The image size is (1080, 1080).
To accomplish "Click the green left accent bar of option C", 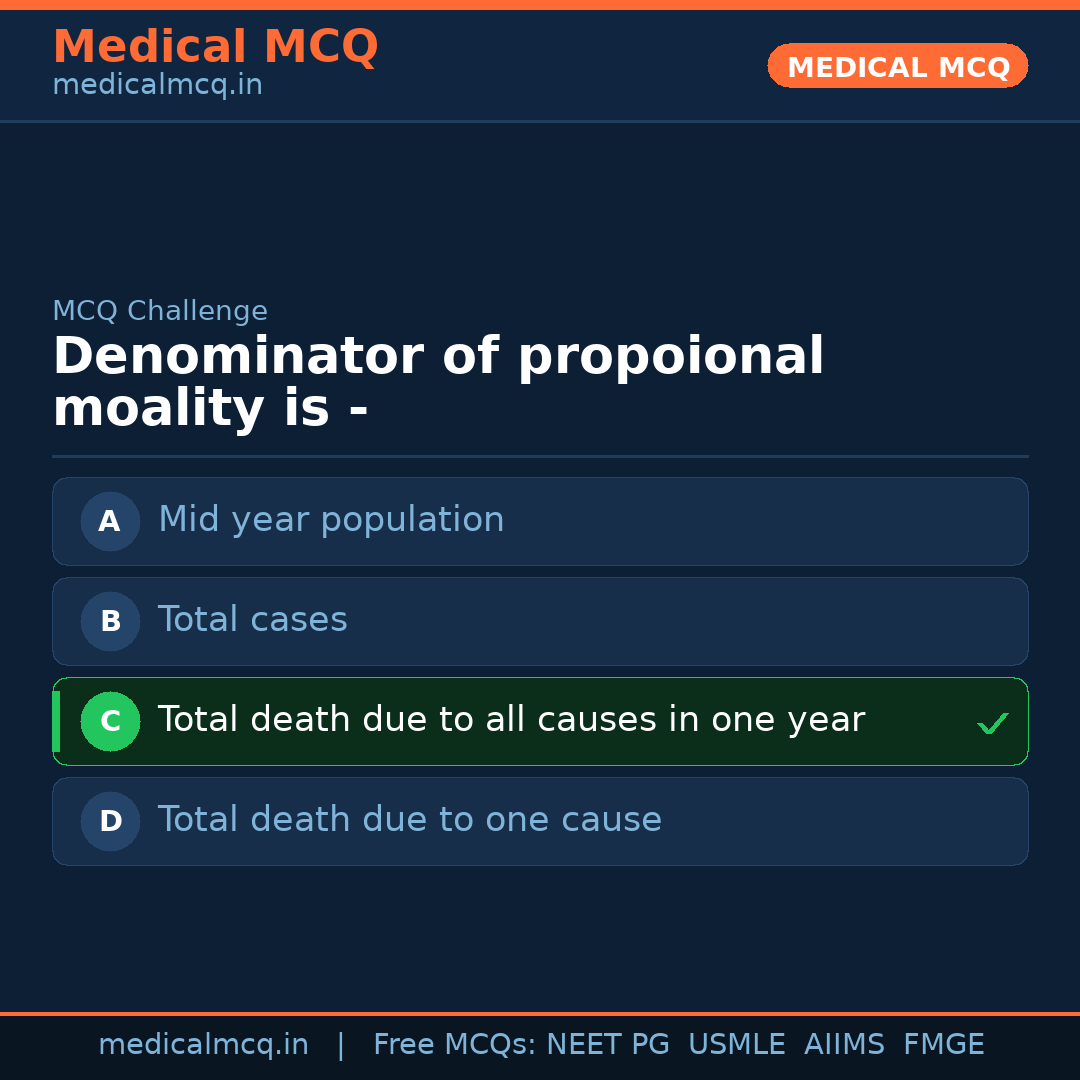I will [57, 721].
